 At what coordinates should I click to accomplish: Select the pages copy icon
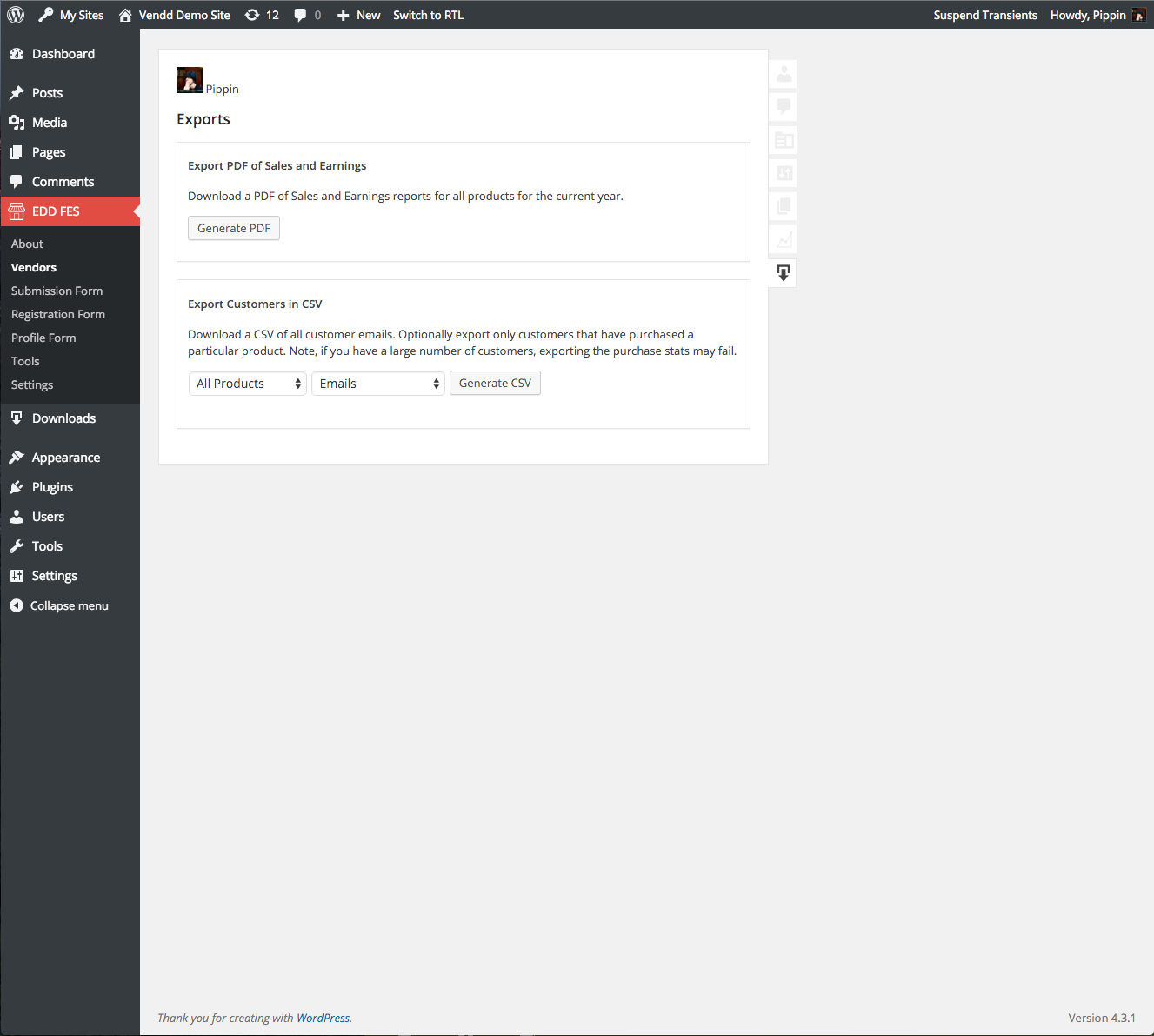tap(782, 206)
